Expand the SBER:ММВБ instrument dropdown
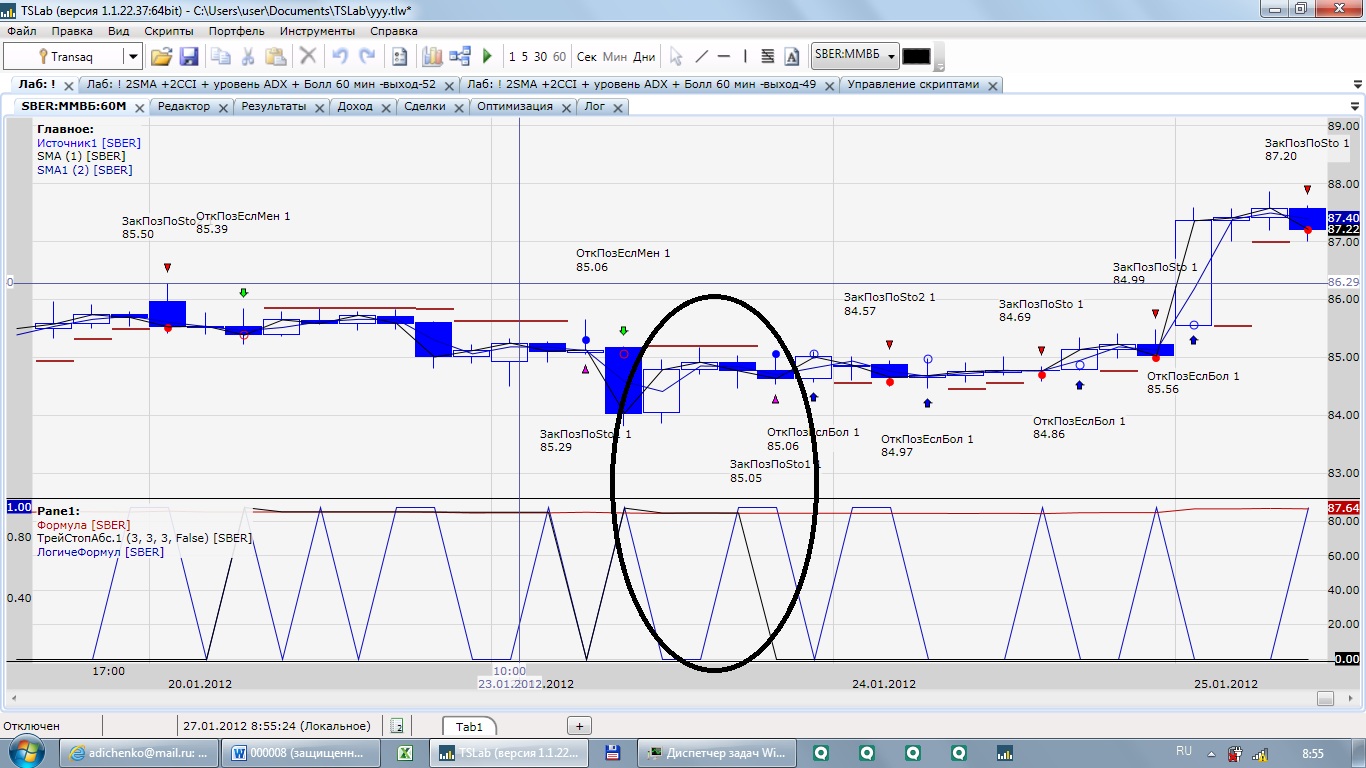This screenshot has width=1366, height=768. [891, 57]
